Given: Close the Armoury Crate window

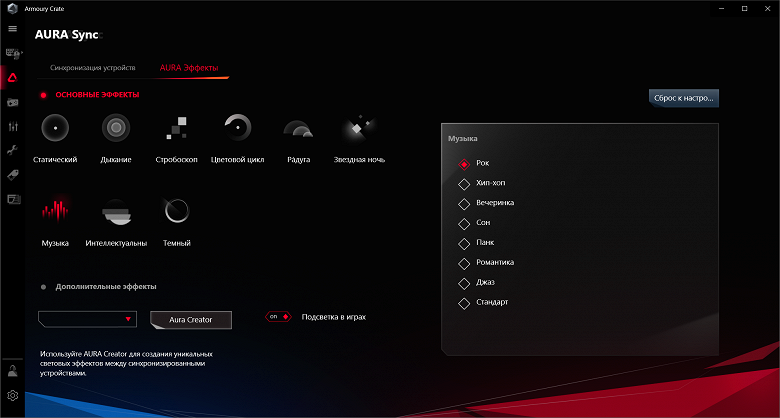Looking at the screenshot, I should pyautogui.click(x=768, y=8).
